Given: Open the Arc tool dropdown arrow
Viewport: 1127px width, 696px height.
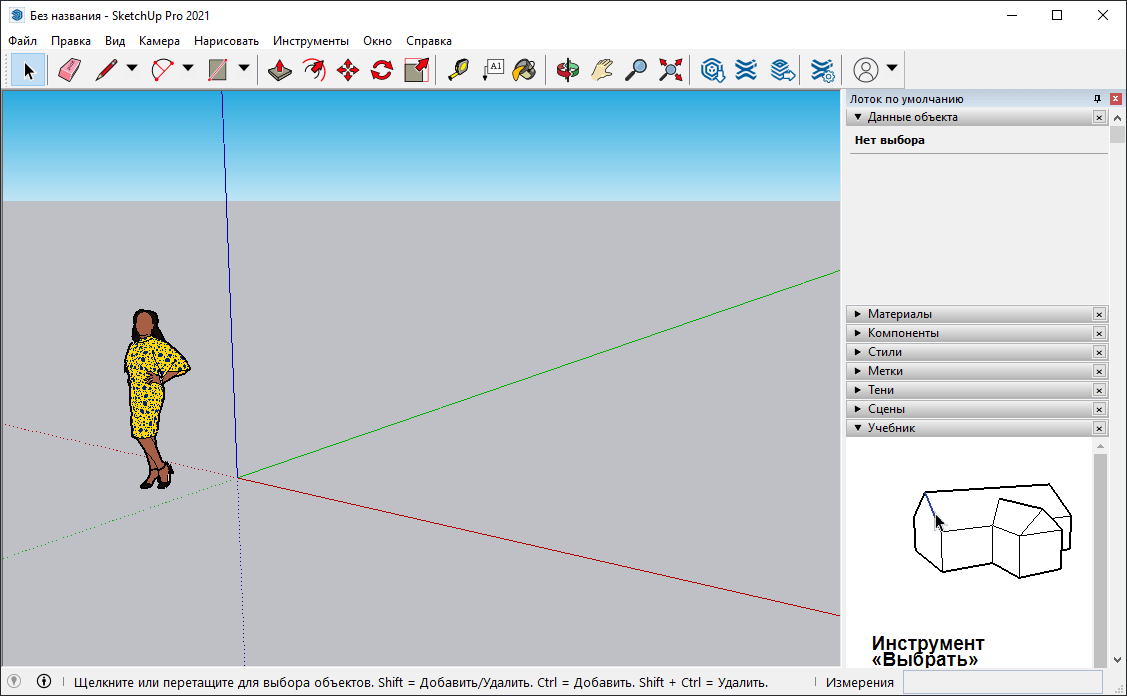Looking at the screenshot, I should [188, 70].
